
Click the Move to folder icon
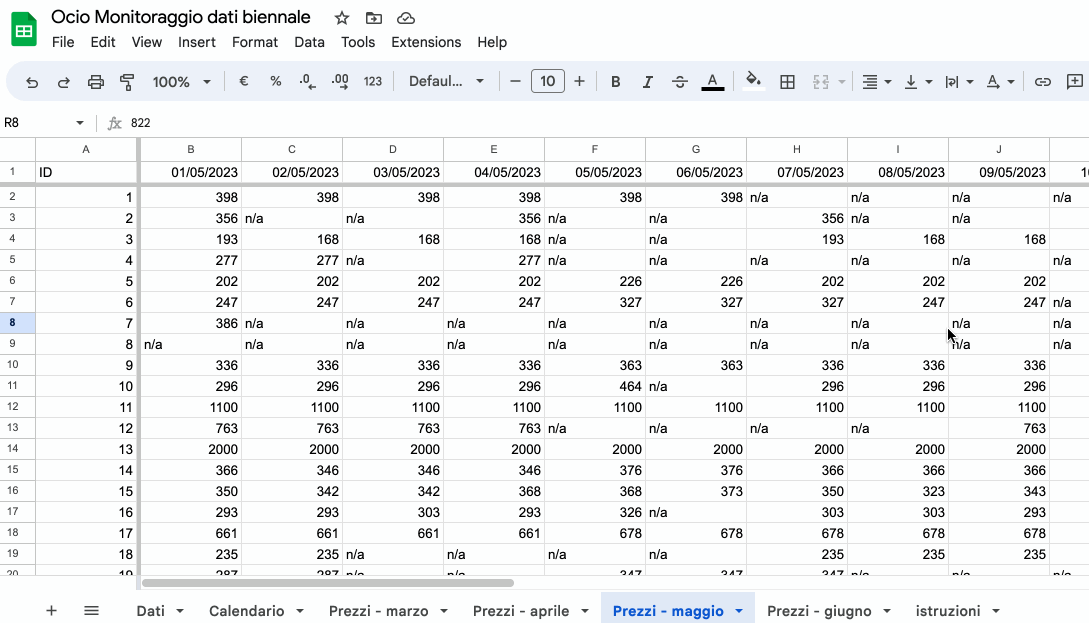374,18
